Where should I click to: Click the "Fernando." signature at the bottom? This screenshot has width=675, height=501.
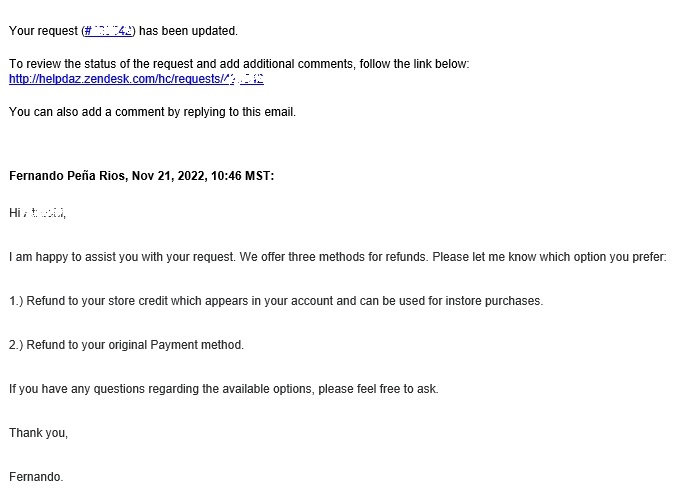coord(36,477)
